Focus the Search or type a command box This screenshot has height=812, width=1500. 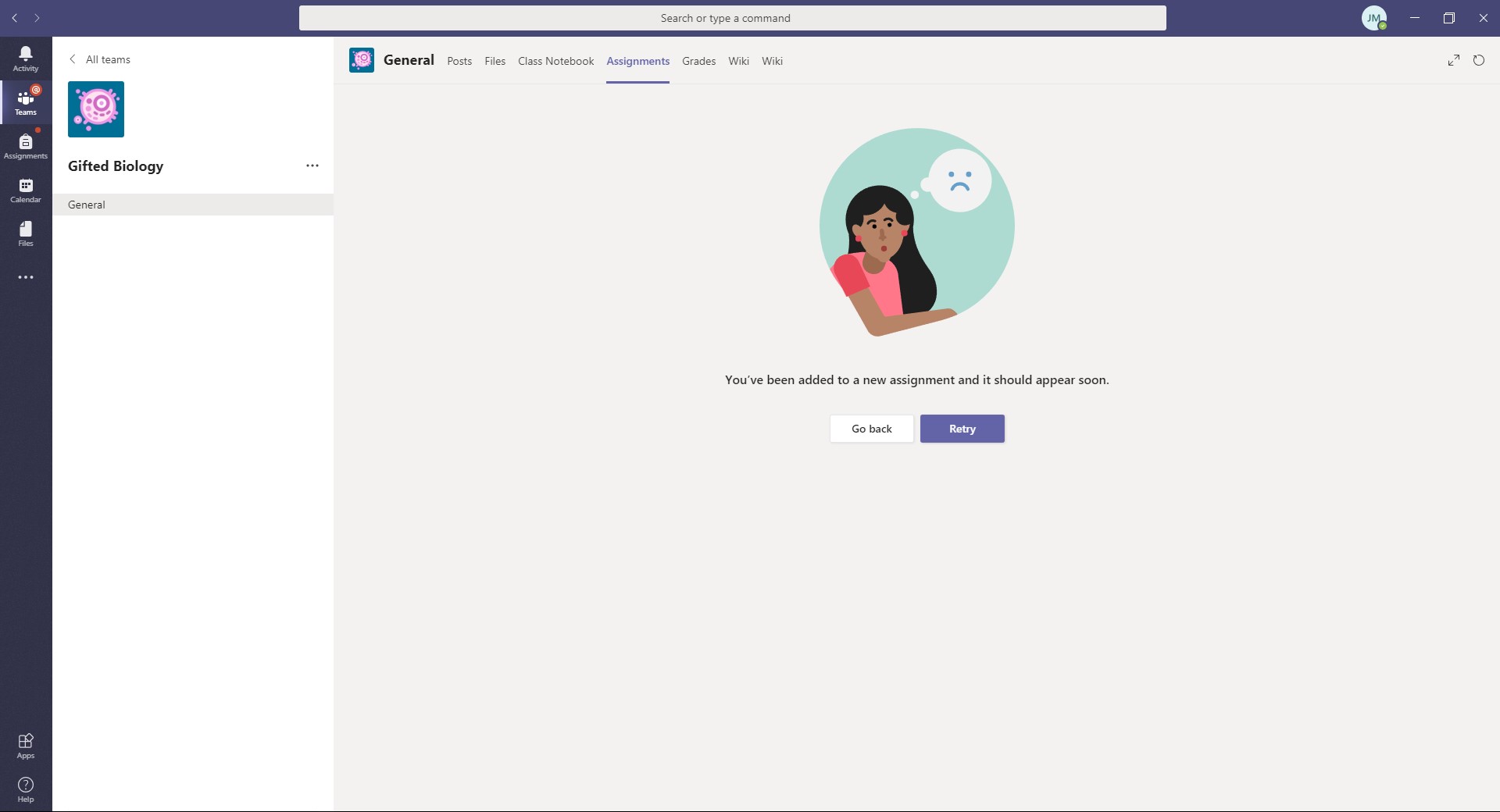(x=733, y=18)
